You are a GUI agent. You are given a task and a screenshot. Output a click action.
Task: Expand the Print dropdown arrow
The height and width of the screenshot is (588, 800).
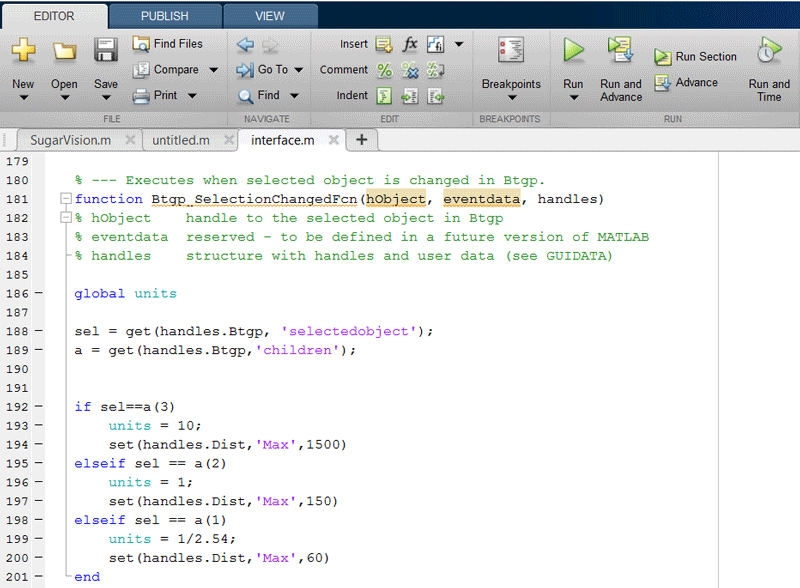point(192,95)
